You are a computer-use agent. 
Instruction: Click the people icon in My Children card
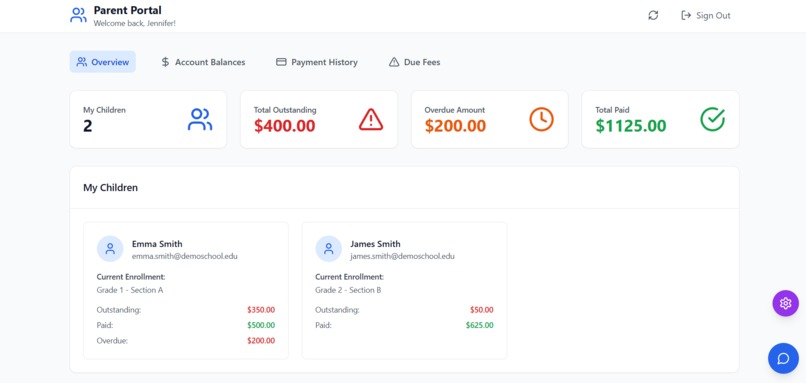point(200,119)
